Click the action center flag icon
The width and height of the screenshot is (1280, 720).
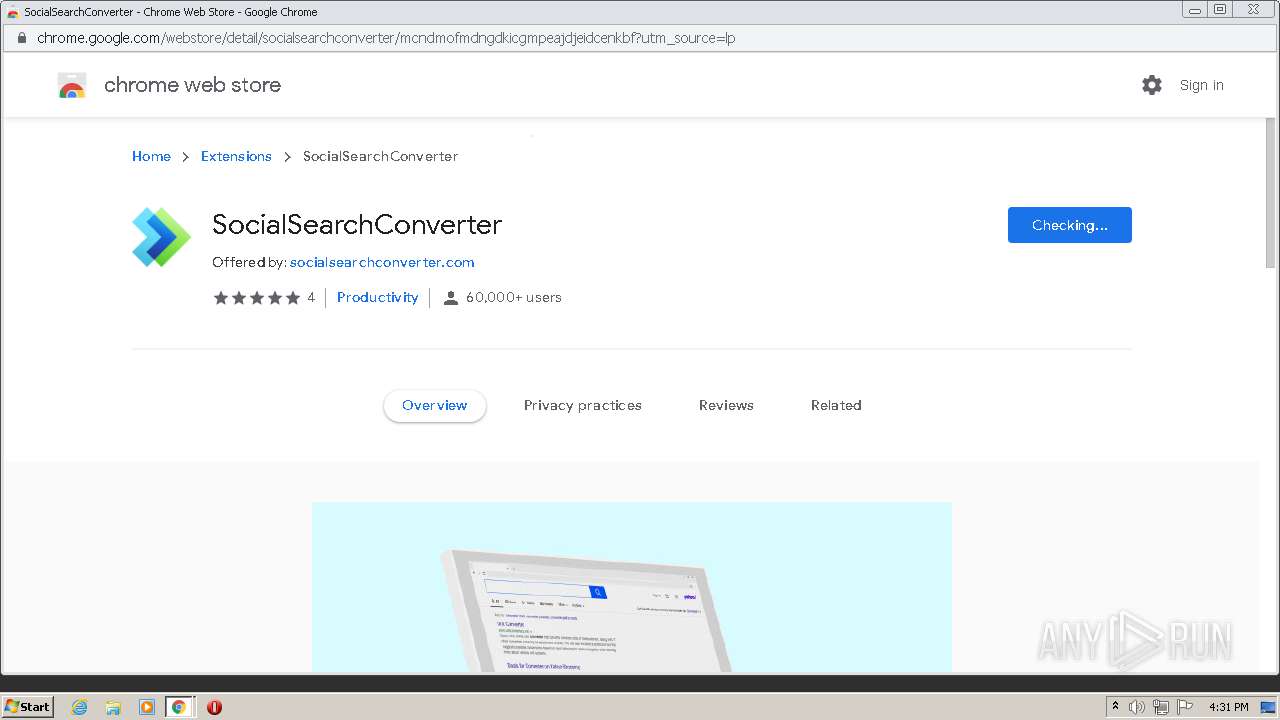(1185, 707)
